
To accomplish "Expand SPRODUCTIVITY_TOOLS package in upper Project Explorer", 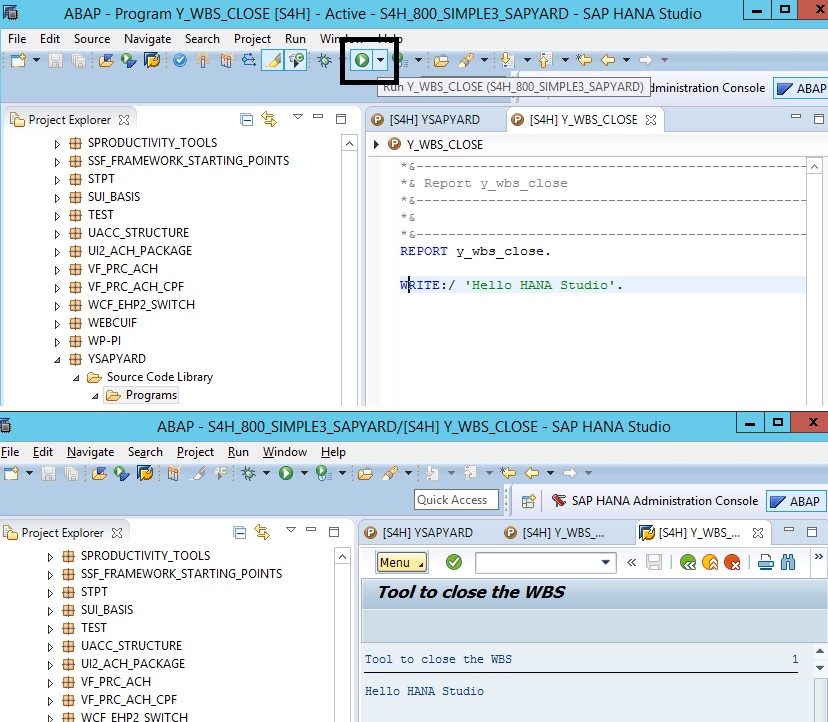I will tap(57, 144).
